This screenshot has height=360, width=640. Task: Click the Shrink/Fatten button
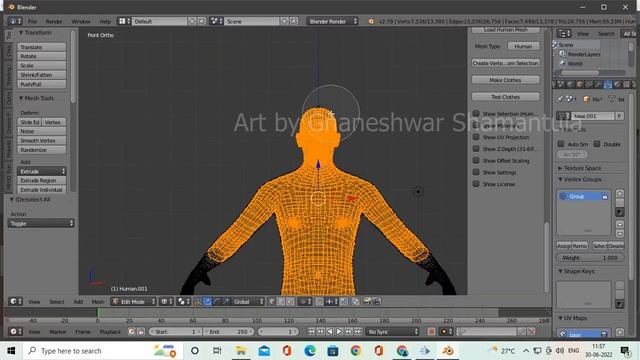(x=42, y=75)
